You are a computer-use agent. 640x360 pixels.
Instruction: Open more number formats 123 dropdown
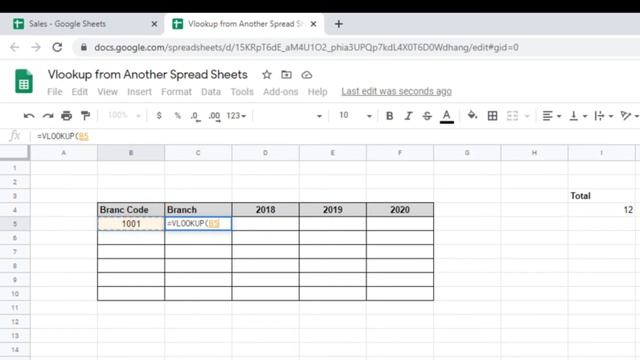[236, 116]
